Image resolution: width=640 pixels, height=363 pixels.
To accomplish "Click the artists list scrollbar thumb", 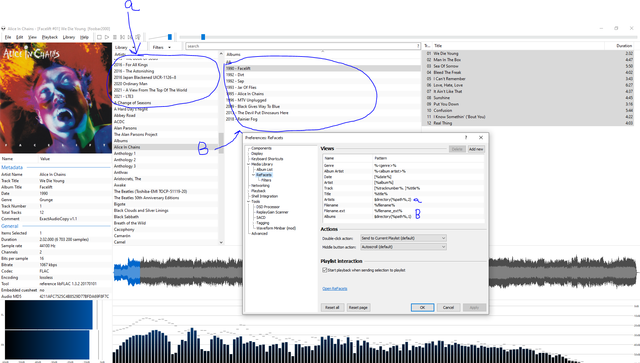I will [221, 143].
